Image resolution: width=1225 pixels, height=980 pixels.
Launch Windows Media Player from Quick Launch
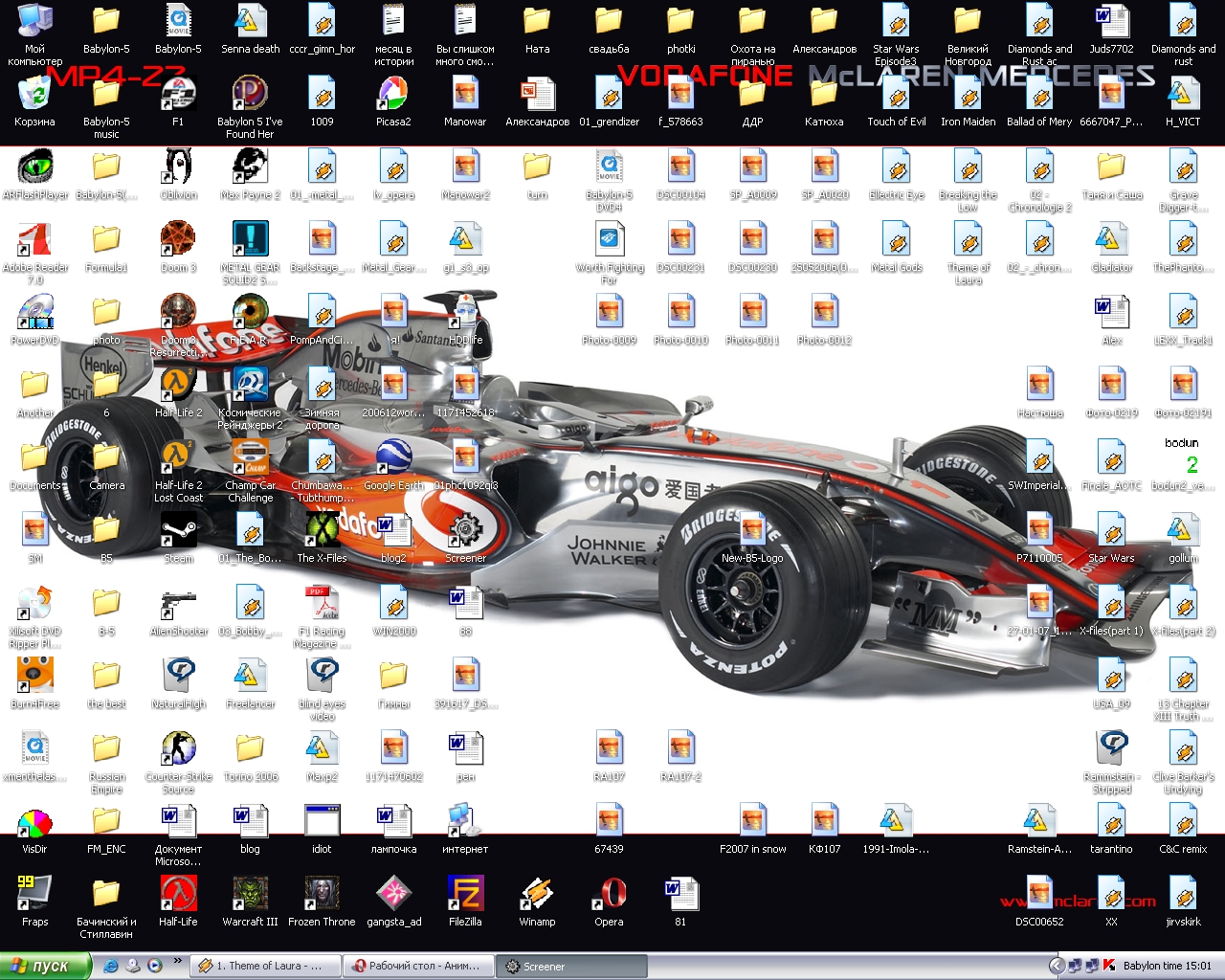(154, 967)
